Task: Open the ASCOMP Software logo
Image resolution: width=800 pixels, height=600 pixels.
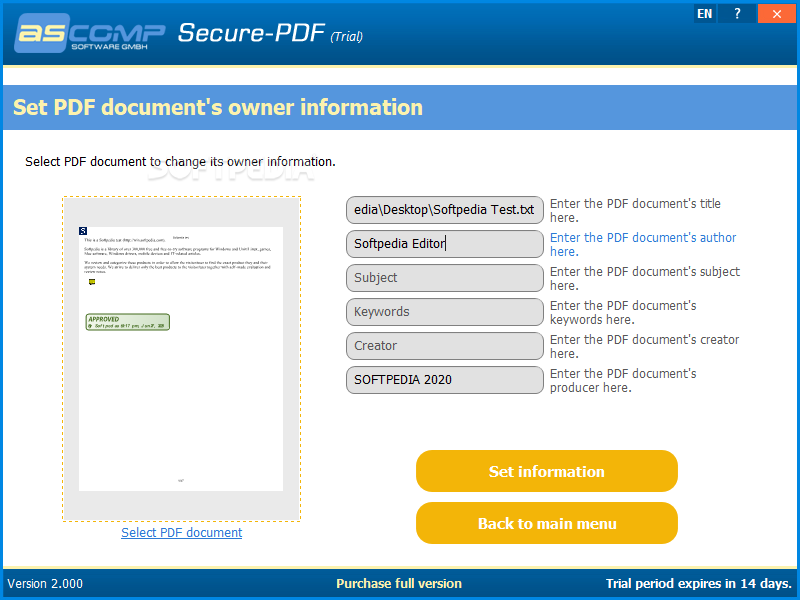Action: click(89, 33)
